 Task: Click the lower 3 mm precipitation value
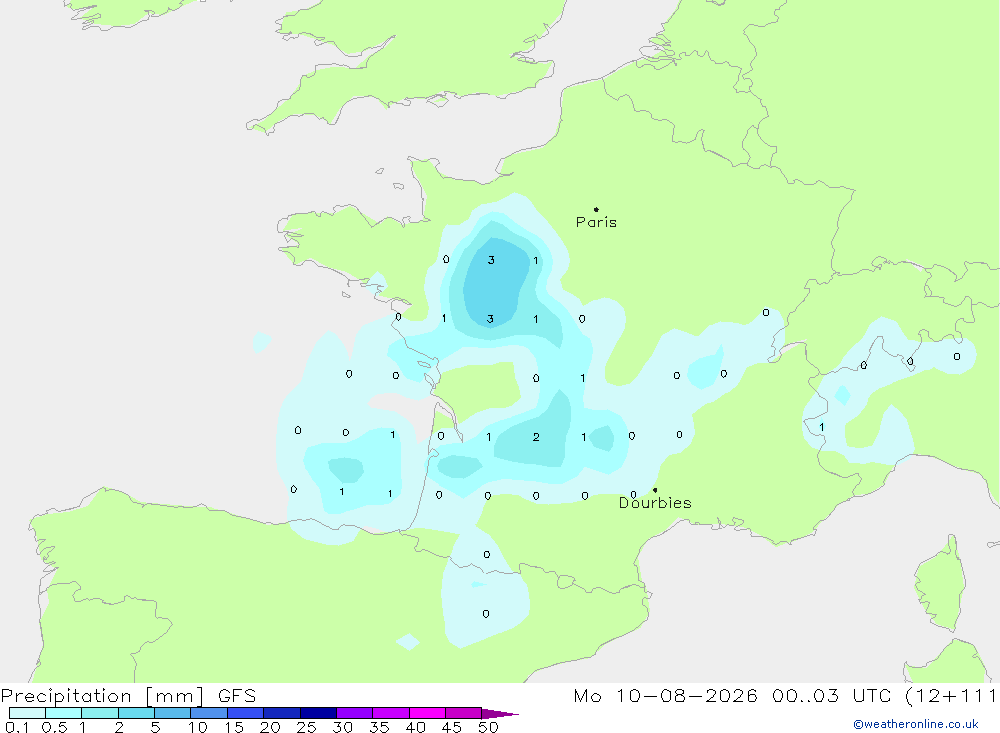(490, 319)
